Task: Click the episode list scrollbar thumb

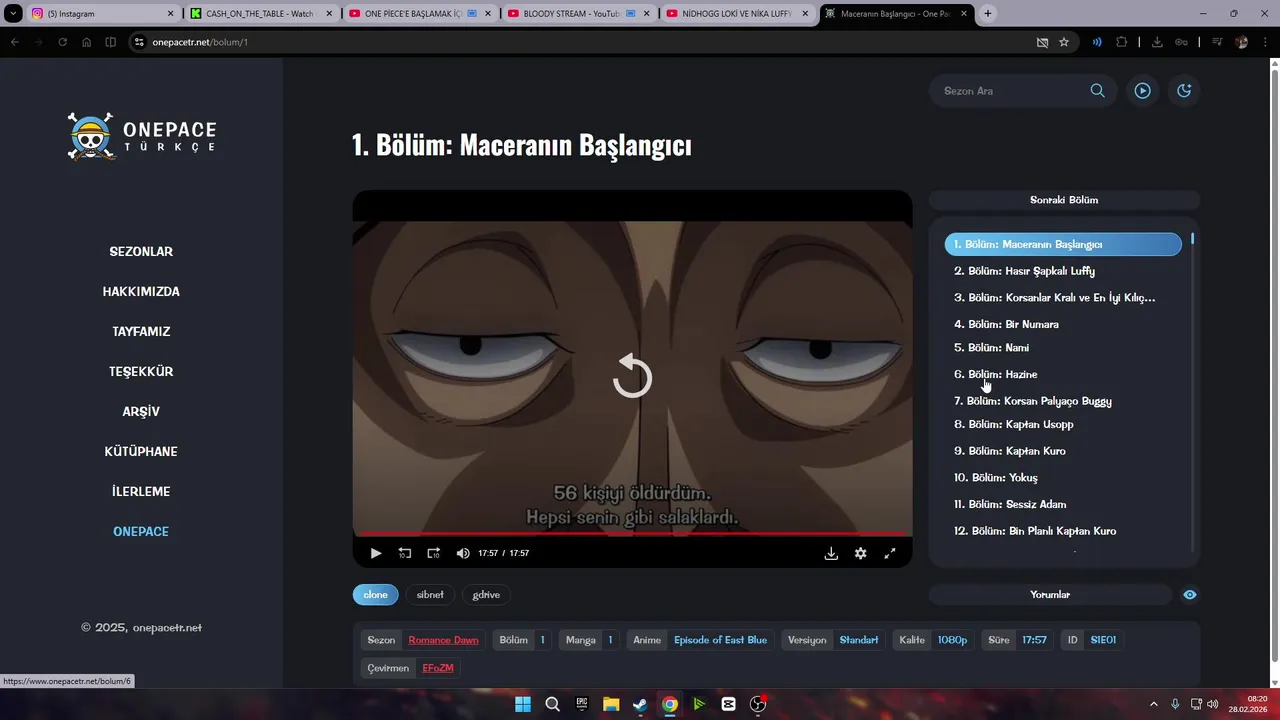Action: coord(1192,240)
